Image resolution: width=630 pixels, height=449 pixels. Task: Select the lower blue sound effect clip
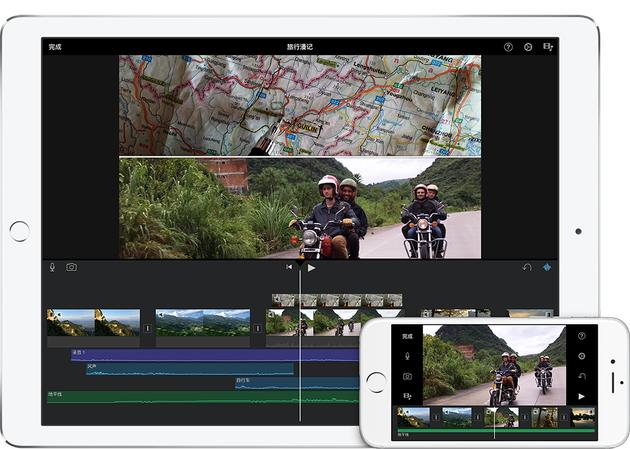pyautogui.click(x=297, y=383)
